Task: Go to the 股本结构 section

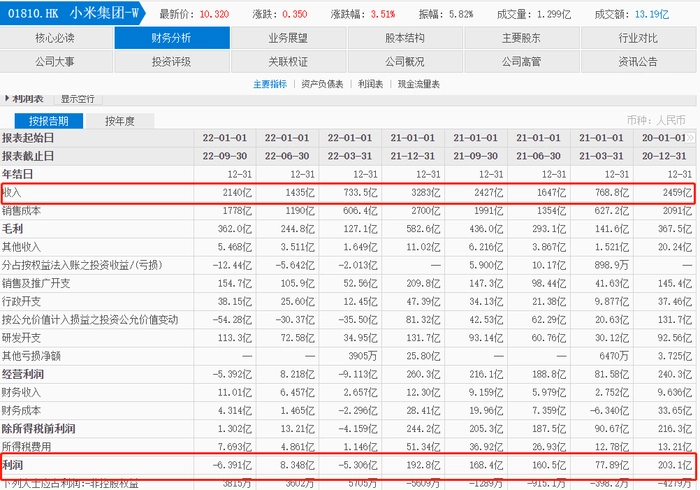Action: (x=404, y=38)
